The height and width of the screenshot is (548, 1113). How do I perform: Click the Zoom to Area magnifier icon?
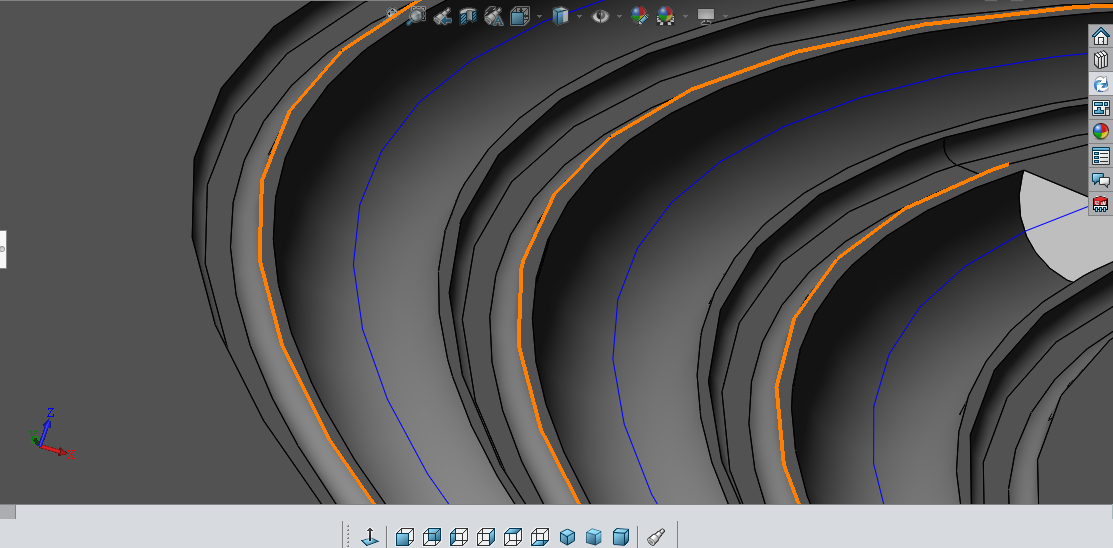point(417,16)
